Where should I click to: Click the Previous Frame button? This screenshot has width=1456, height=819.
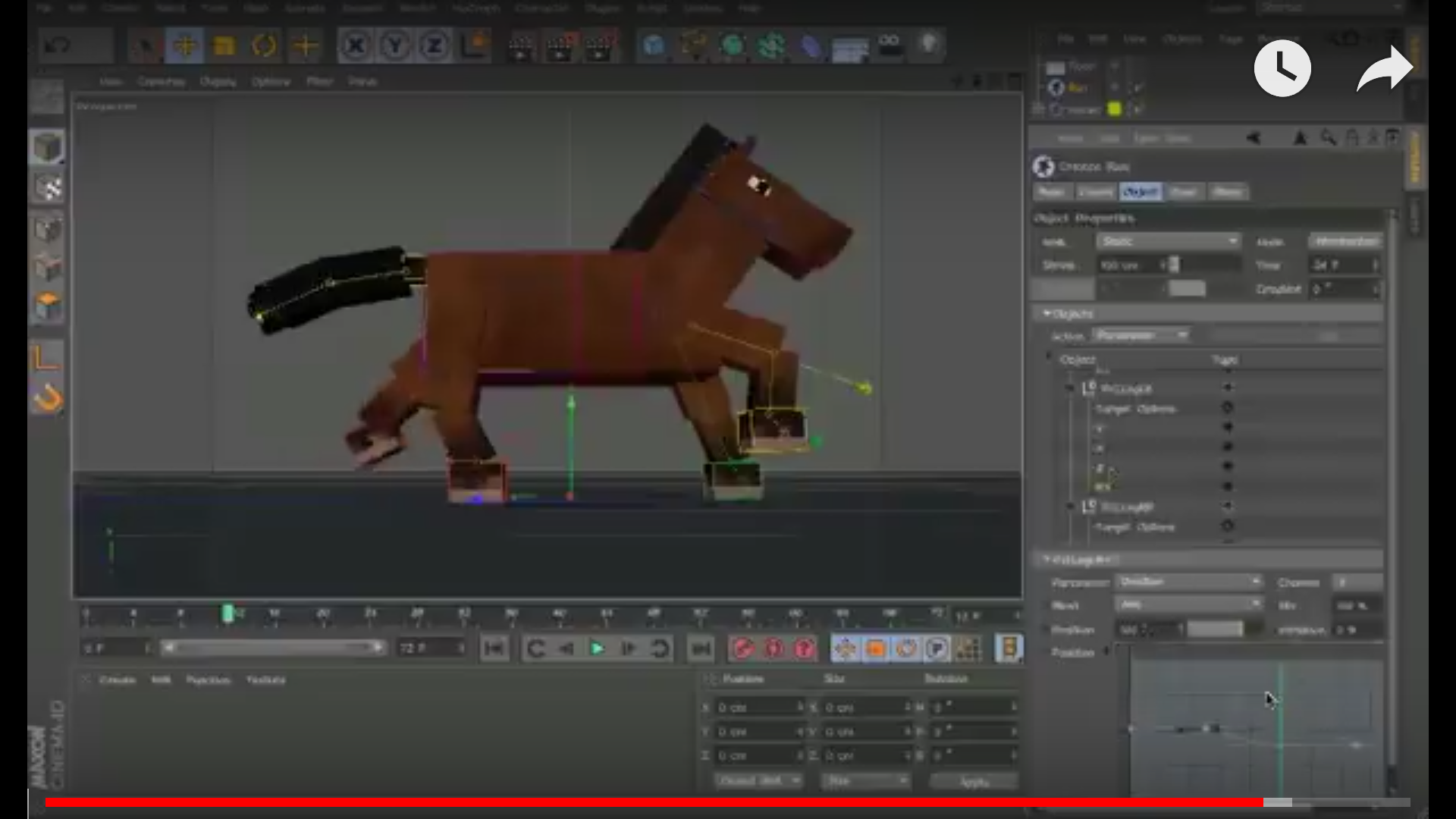click(x=566, y=648)
